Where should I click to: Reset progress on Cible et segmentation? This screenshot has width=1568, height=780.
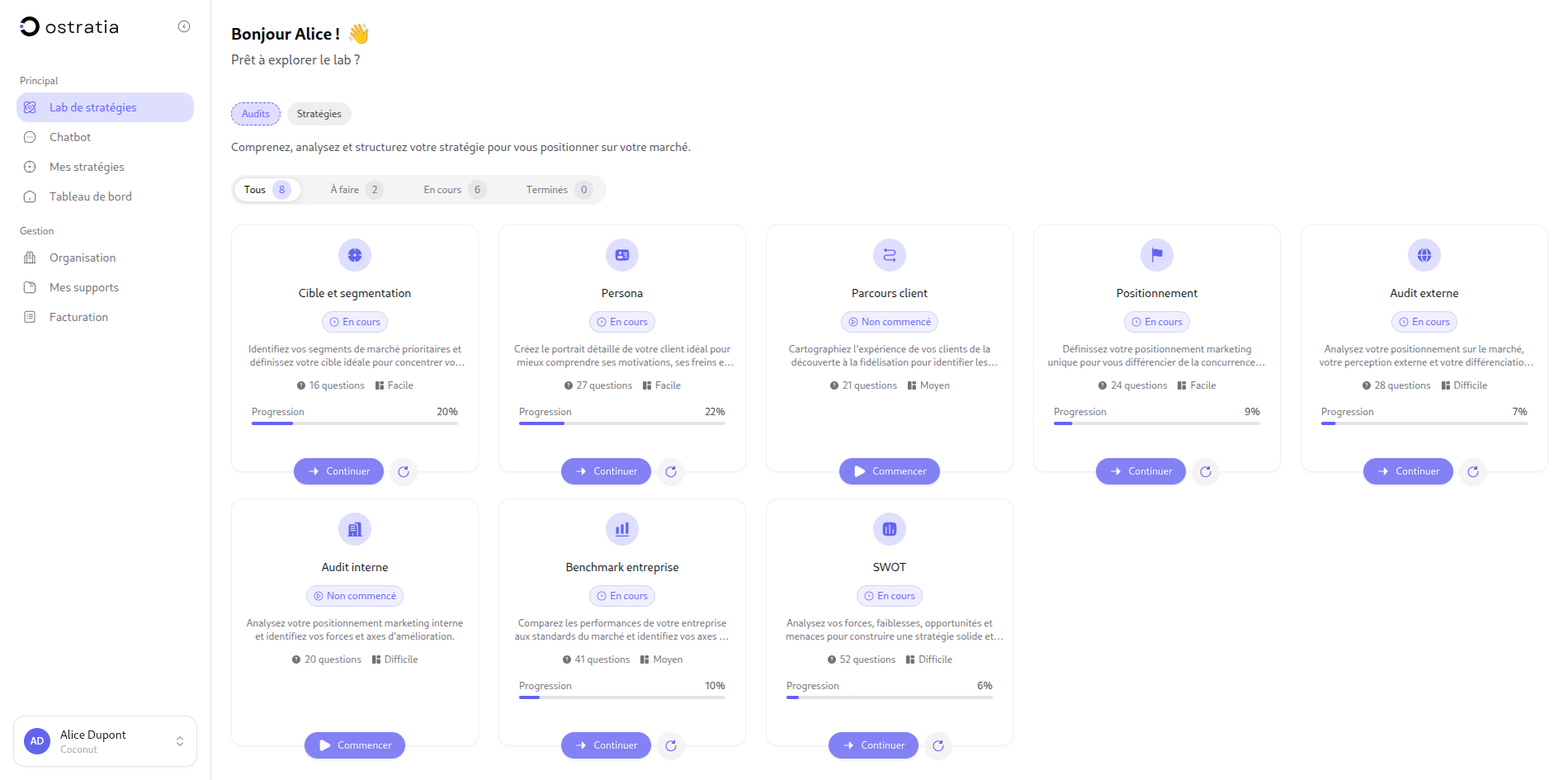403,471
